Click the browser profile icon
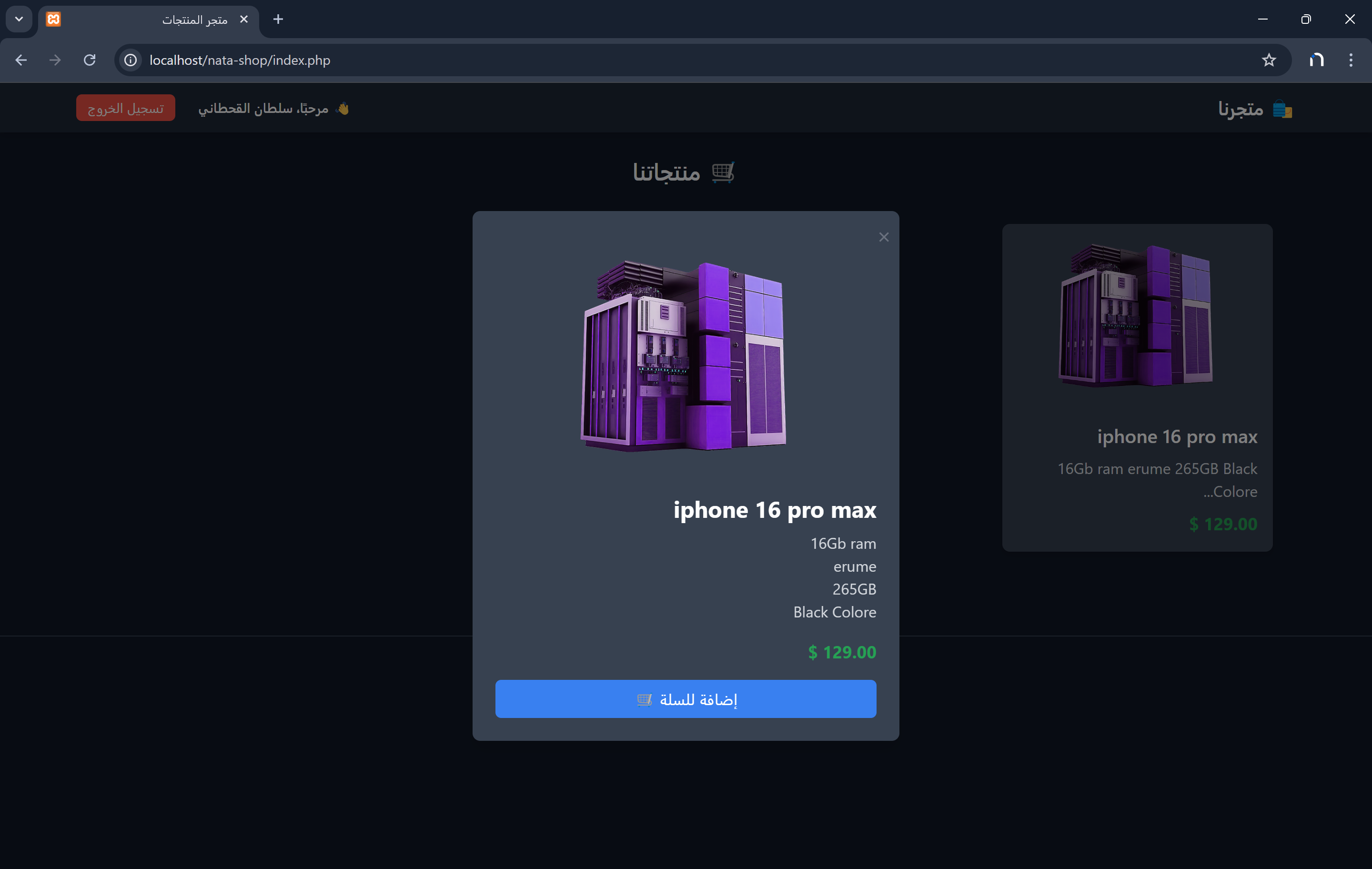Viewport: 1372px width, 869px height. click(x=1316, y=60)
